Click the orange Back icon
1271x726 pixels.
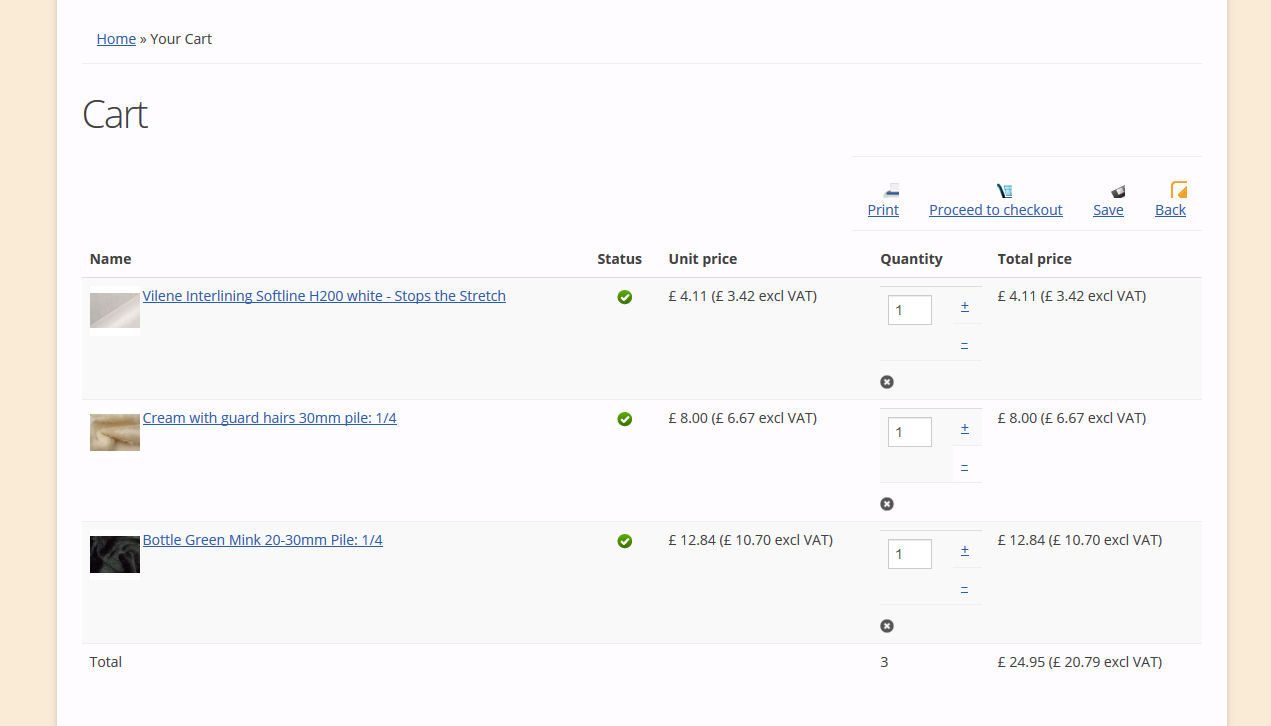[1178, 190]
